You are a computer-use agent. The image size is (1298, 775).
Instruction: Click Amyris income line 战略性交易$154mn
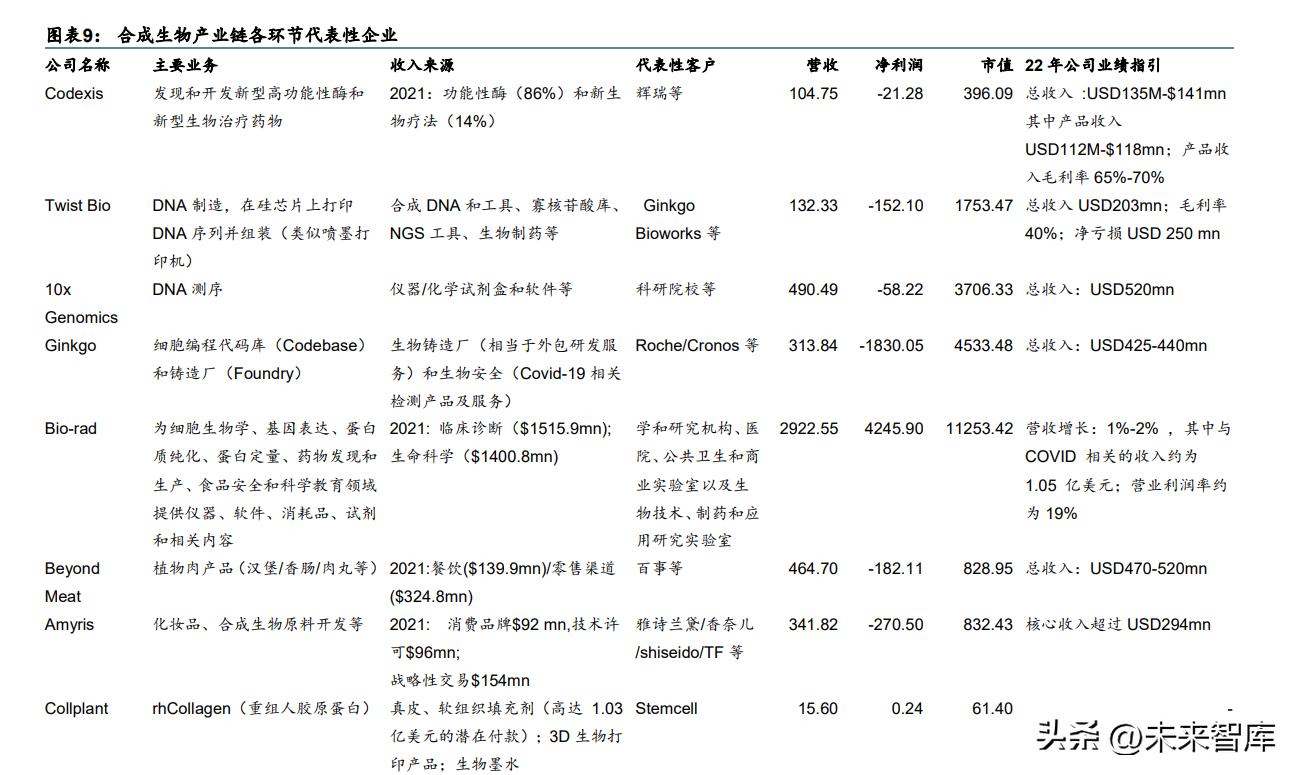click(x=460, y=680)
